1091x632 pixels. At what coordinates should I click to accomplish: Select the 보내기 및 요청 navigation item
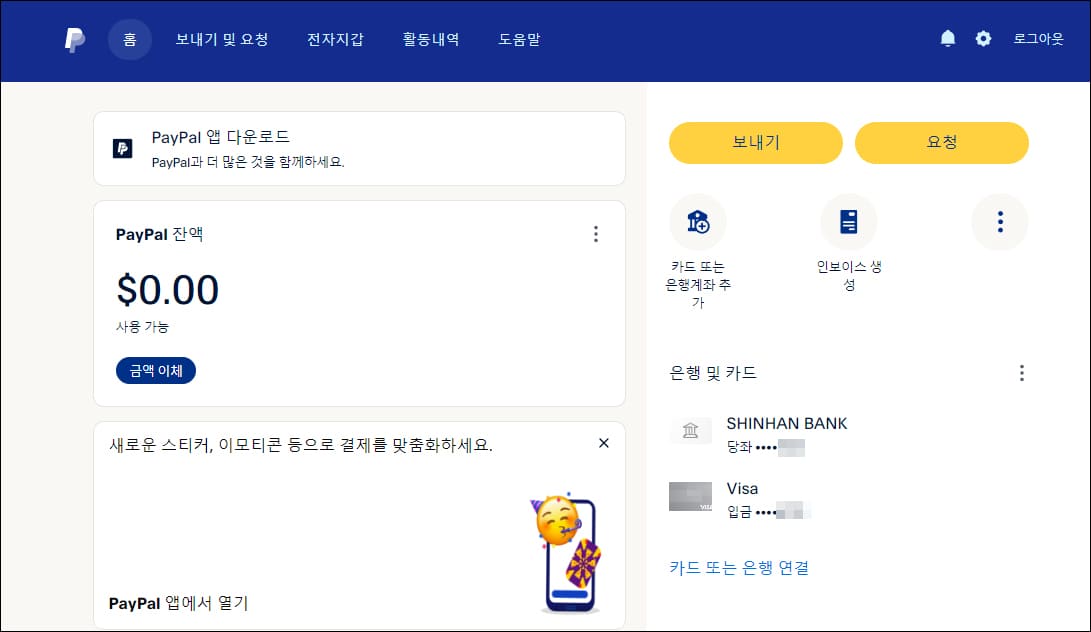(x=224, y=39)
